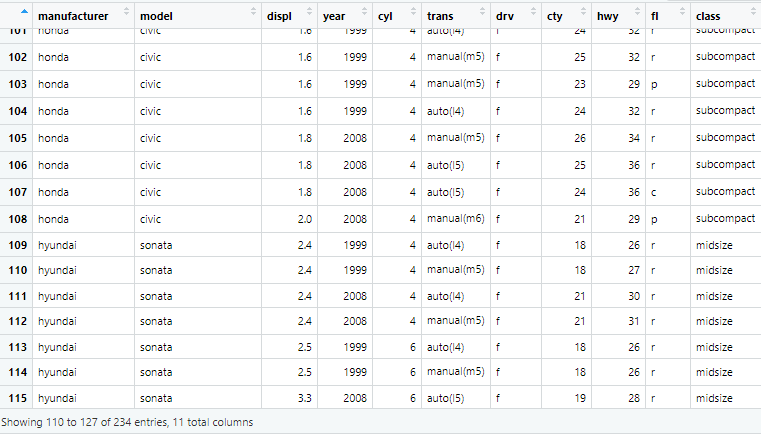
Task: Click cty value 19 in row 115
Action: tap(580, 398)
